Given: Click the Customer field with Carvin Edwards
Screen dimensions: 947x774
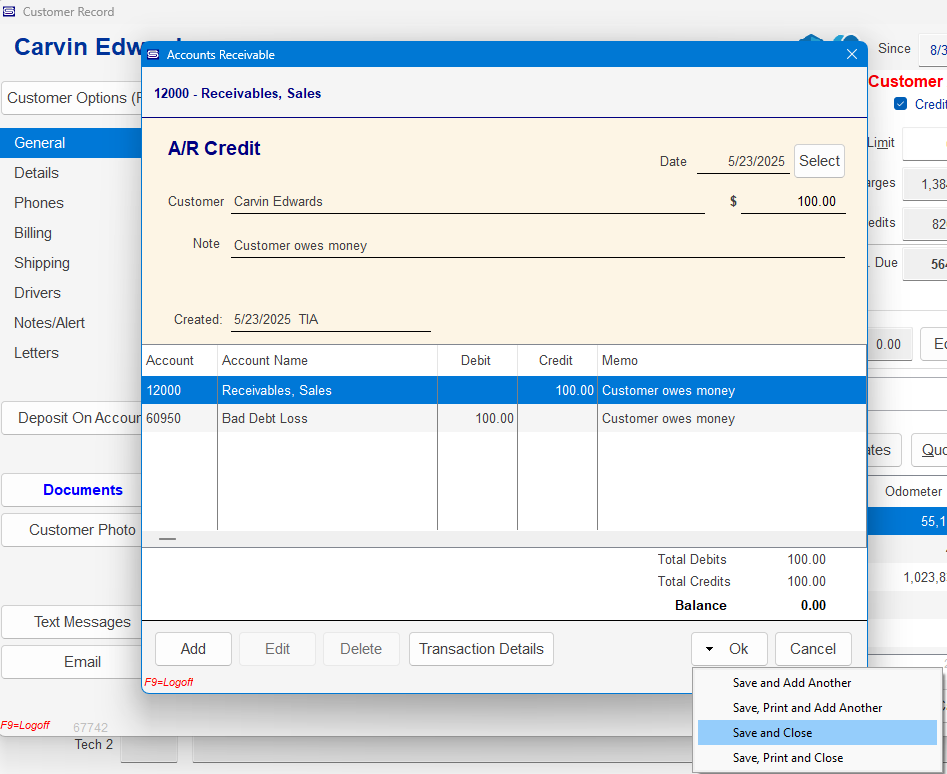Looking at the screenshot, I should (x=467, y=202).
